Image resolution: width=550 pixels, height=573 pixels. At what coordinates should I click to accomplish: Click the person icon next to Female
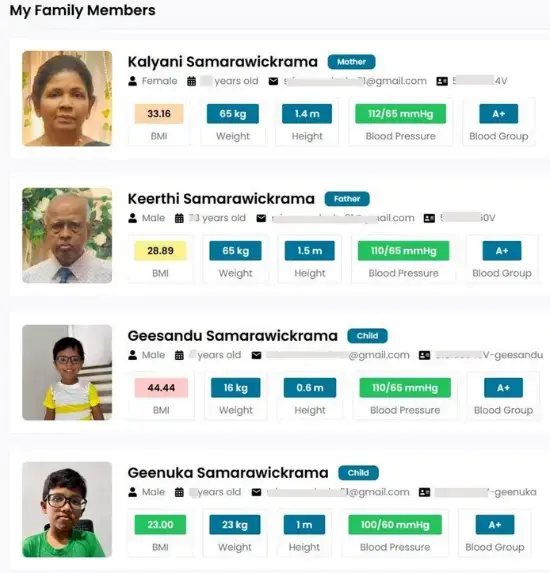[x=133, y=81]
